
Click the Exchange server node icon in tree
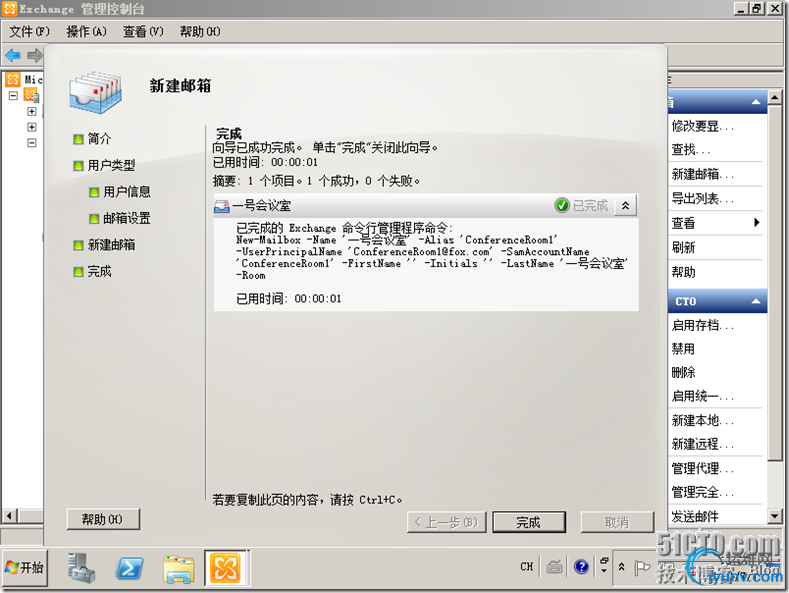(x=31, y=95)
